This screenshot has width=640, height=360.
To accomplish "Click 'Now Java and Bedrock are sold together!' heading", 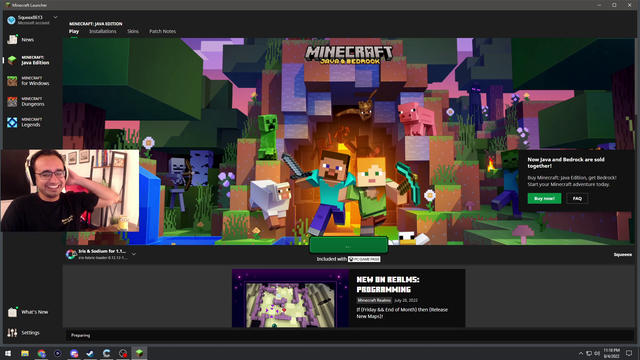I will (566, 163).
